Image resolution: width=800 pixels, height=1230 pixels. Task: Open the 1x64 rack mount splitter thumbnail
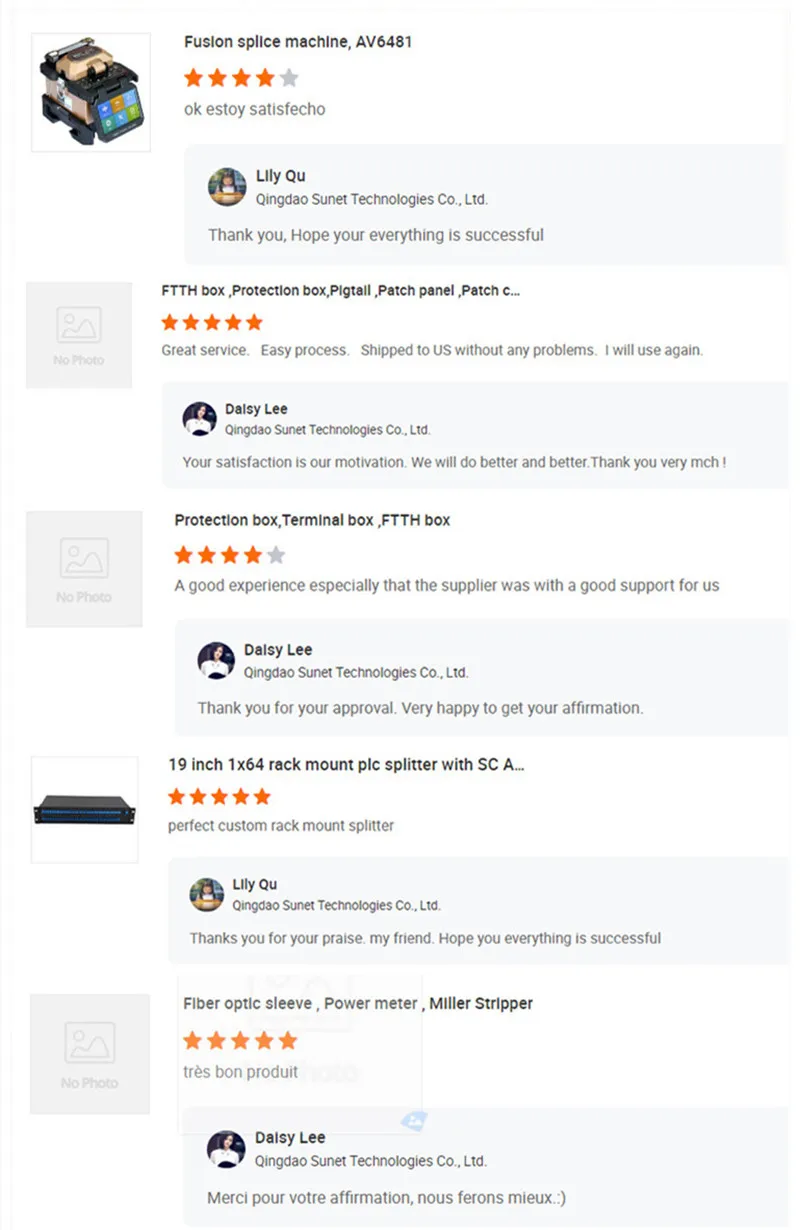(85, 810)
